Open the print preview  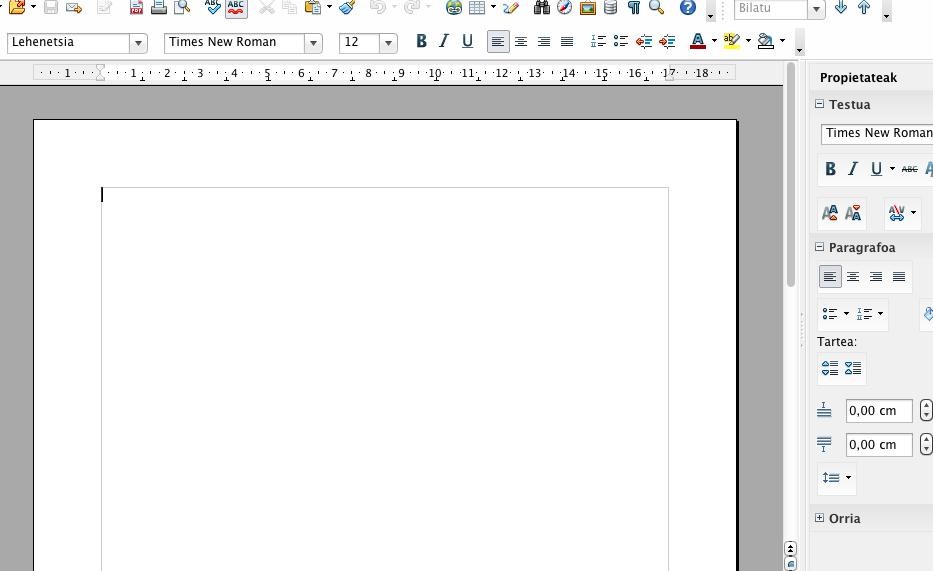(x=182, y=7)
